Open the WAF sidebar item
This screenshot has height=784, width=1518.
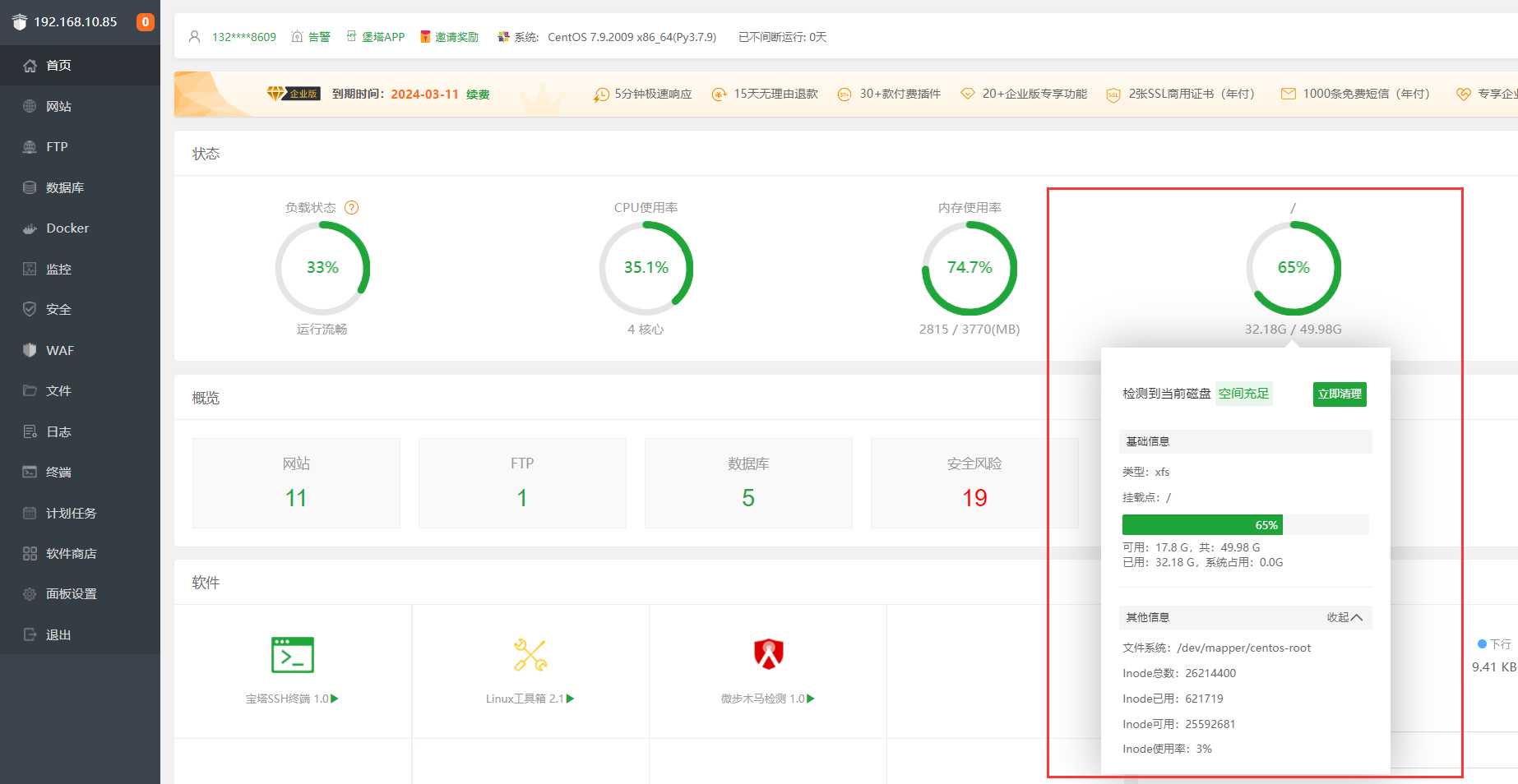pyautogui.click(x=60, y=351)
